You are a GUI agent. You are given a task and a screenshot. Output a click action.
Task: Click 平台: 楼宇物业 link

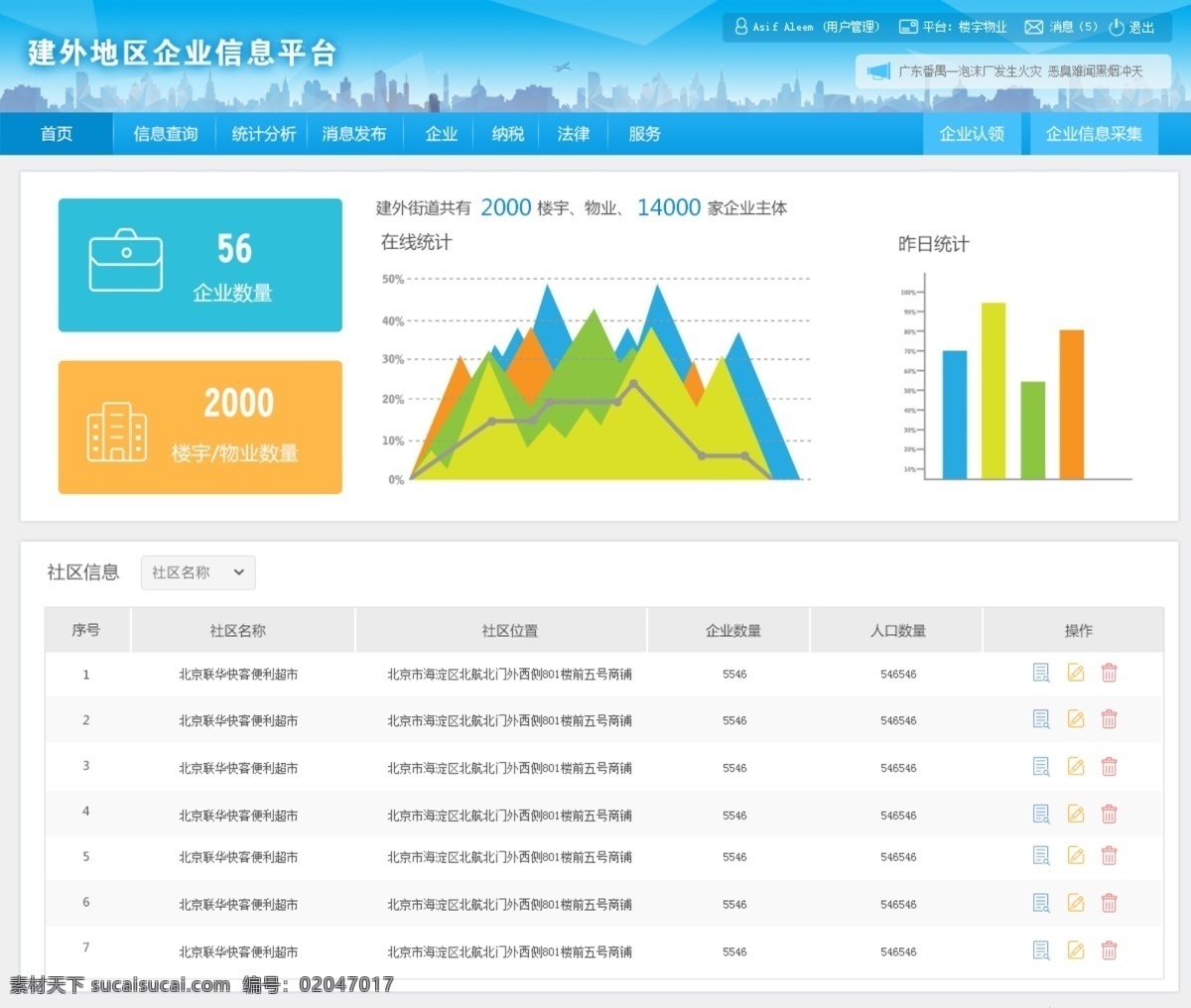[x=965, y=27]
